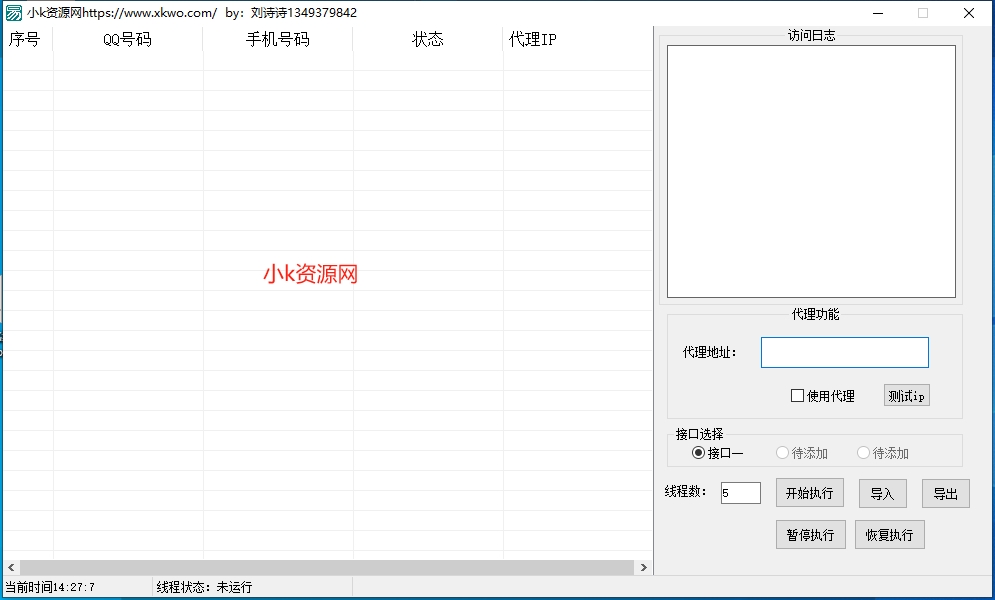The width and height of the screenshot is (995, 600).
Task: Click the 线程数 number field
Action: point(740,492)
